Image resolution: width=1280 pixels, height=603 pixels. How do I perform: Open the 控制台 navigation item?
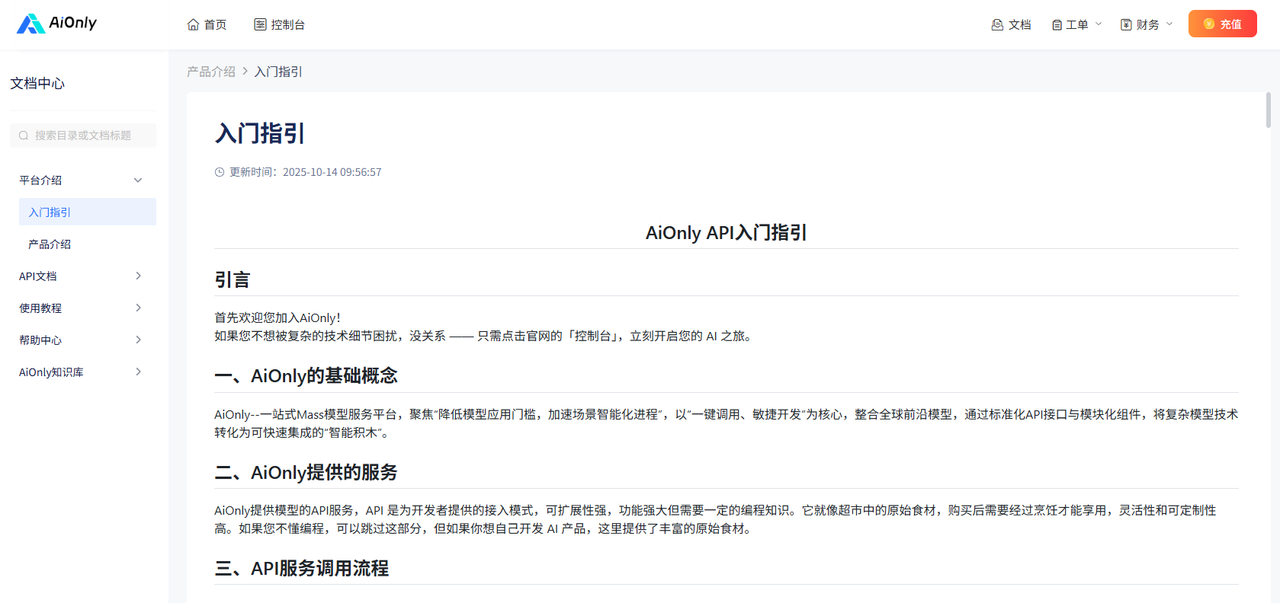coord(279,24)
